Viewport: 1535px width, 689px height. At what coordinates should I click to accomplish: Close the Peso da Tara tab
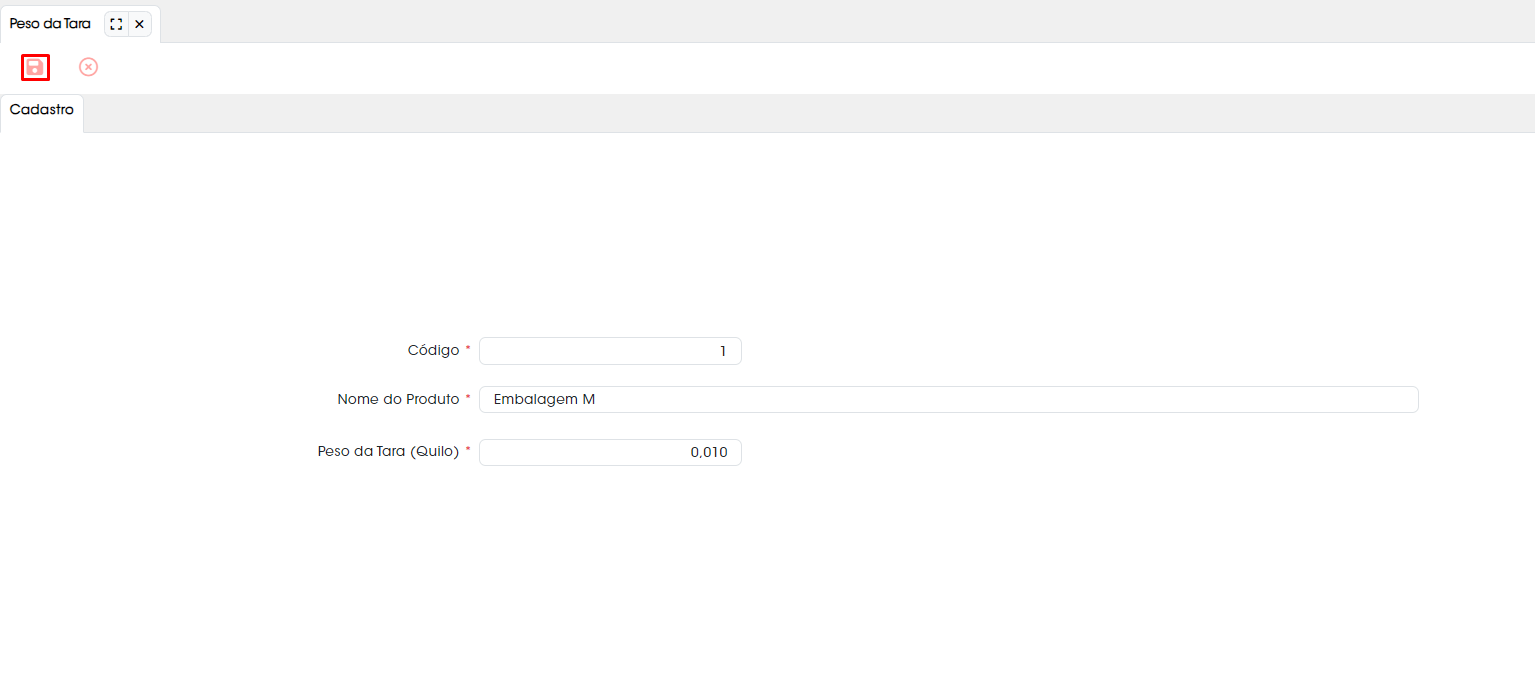tap(139, 24)
